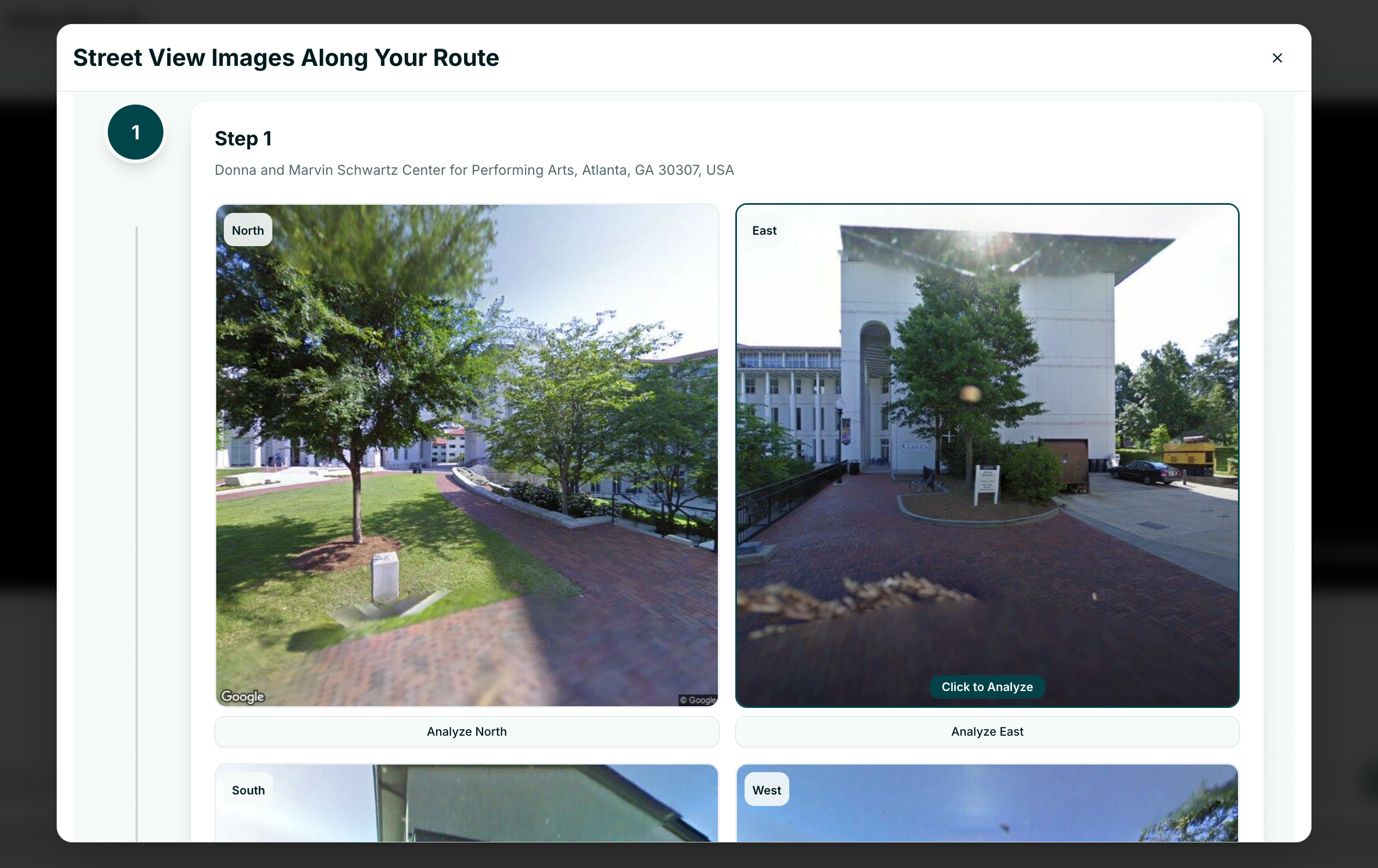This screenshot has width=1378, height=868.
Task: Close the Street View Images dialog
Action: pos(1277,58)
